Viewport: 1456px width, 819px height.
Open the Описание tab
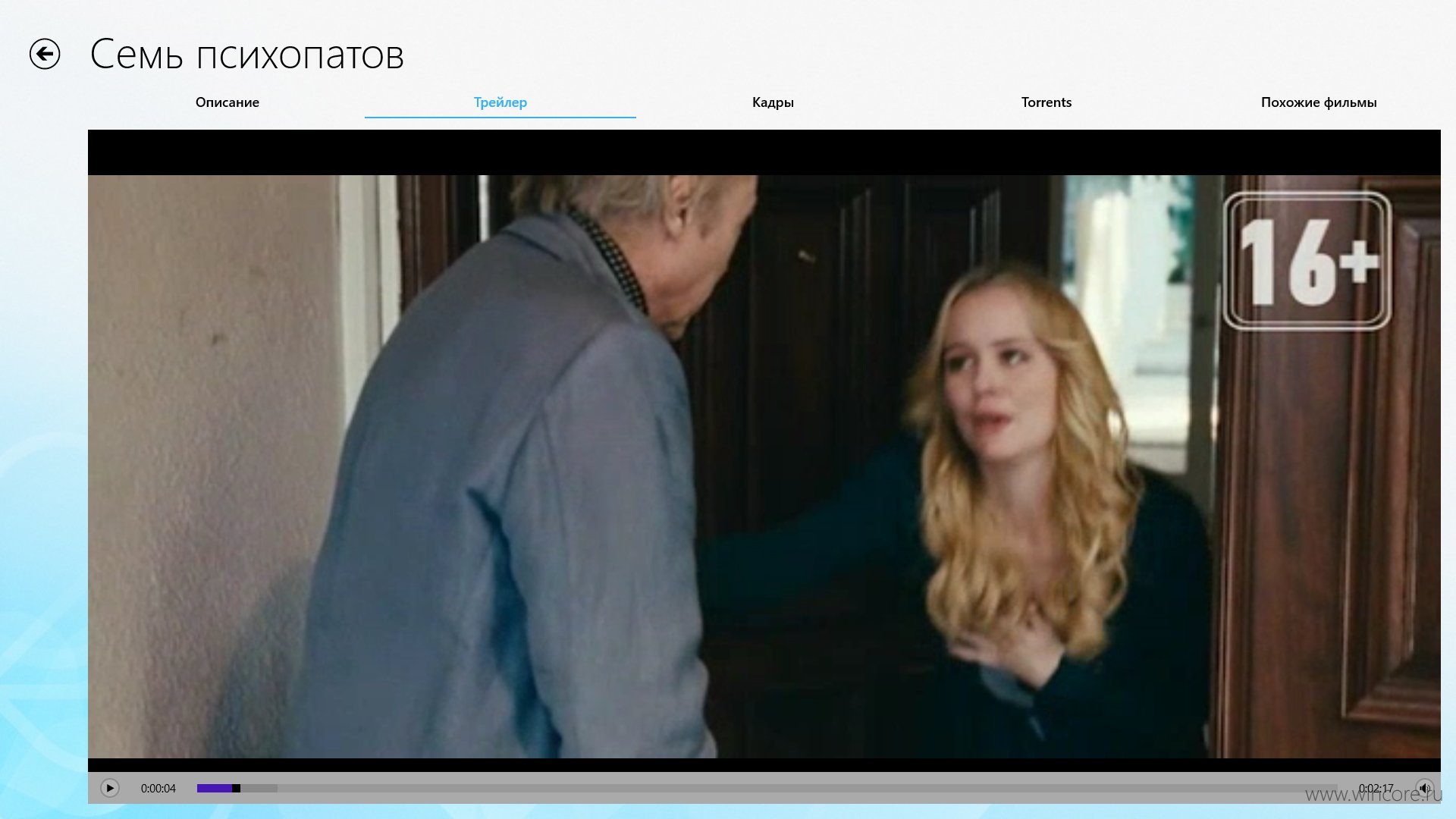(x=227, y=102)
